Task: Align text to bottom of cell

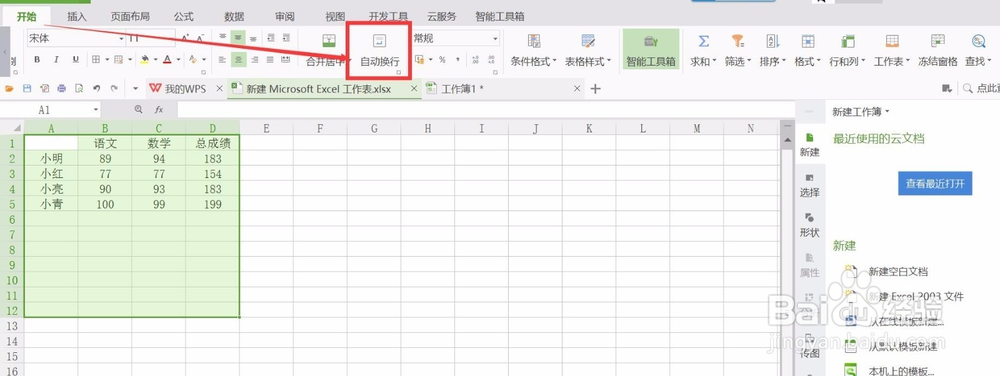Action: click(x=253, y=38)
